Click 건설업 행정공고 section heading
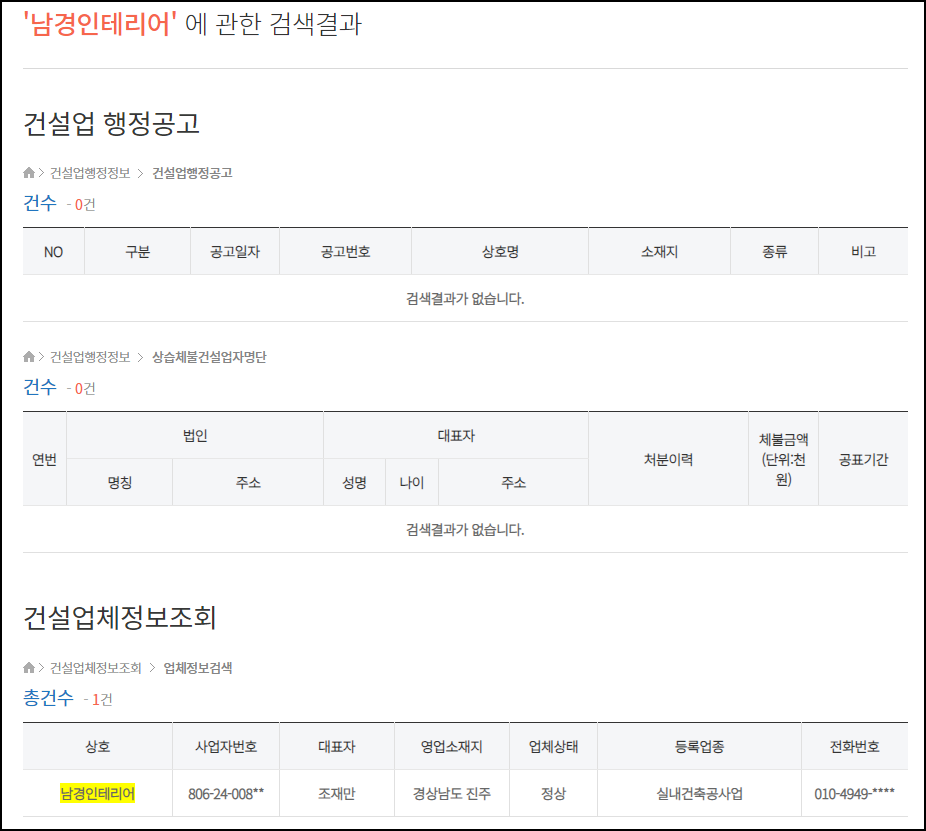 [111, 123]
